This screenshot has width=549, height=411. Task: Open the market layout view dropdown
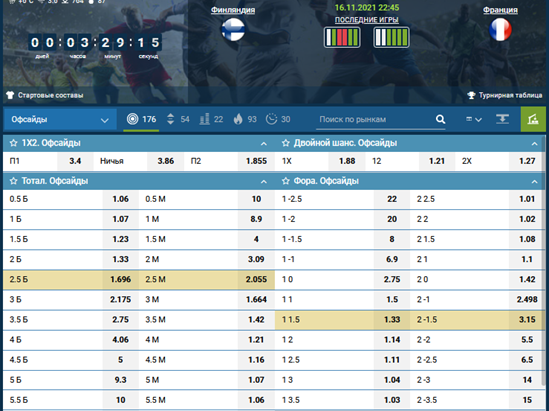click(x=474, y=119)
